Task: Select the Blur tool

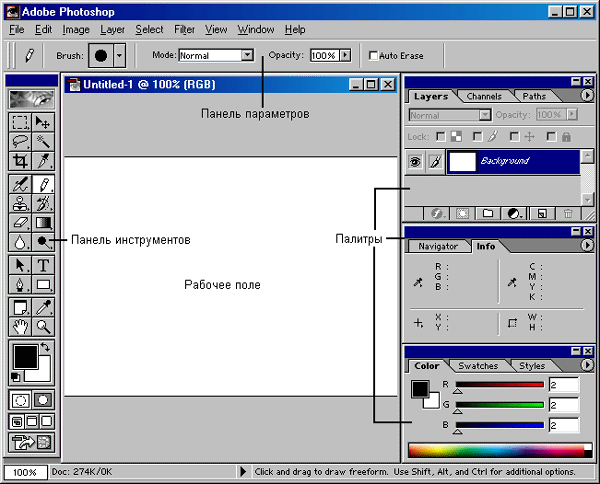Action: pyautogui.click(x=20, y=242)
